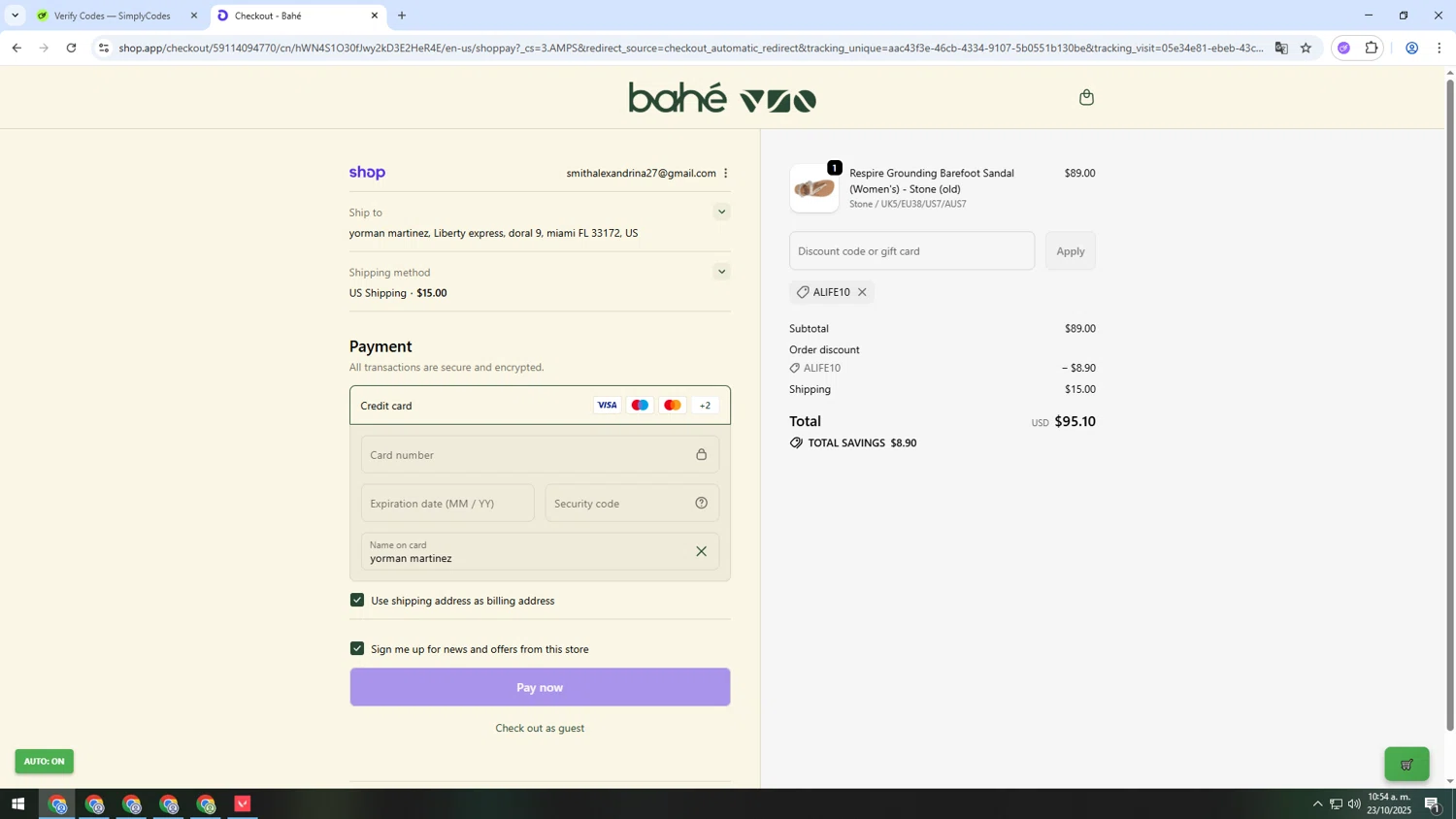The height and width of the screenshot is (819, 1456).
Task: Clear the Name on card field
Action: click(x=701, y=551)
